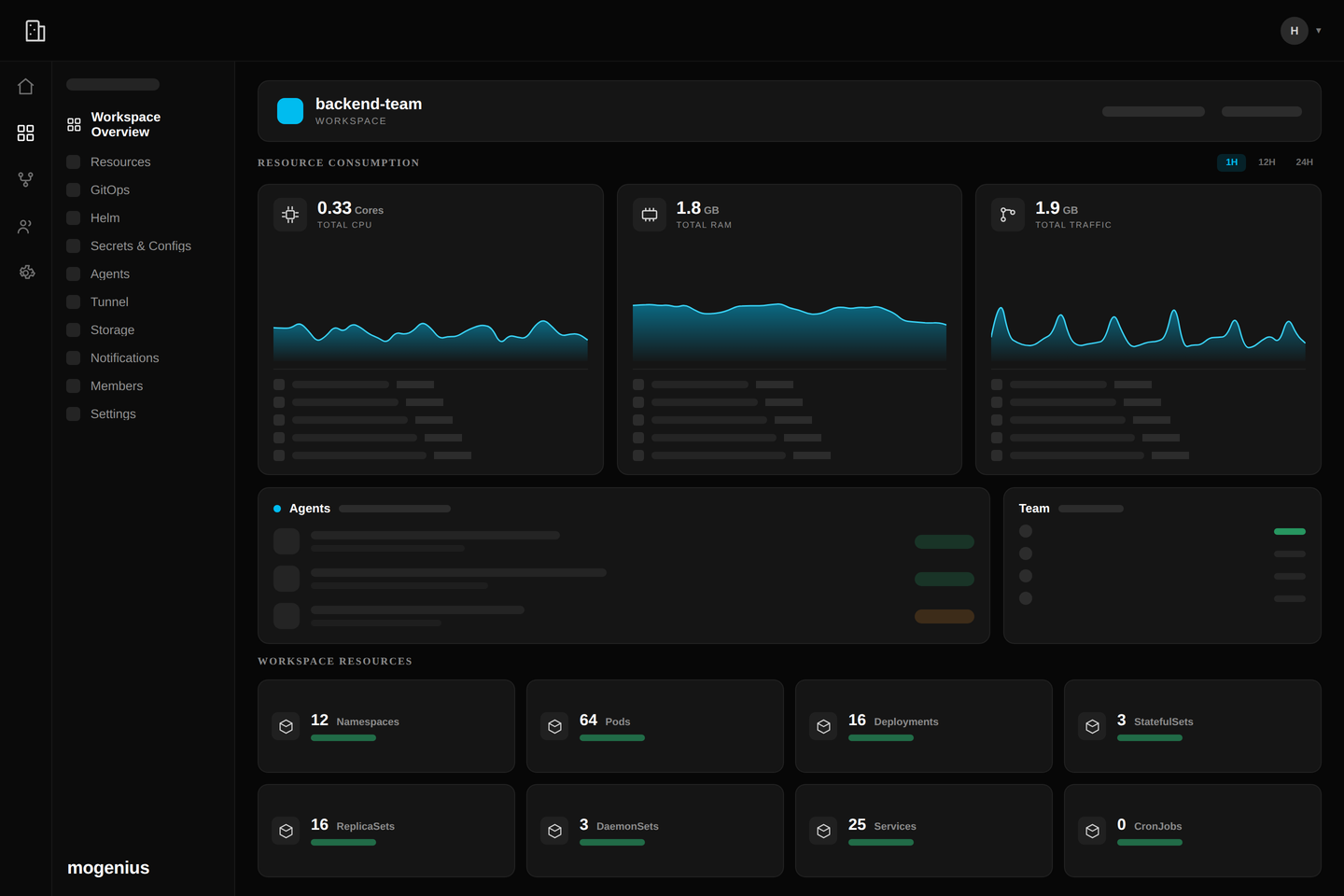
Task: Click the green bar under Namespaces
Action: (x=343, y=738)
